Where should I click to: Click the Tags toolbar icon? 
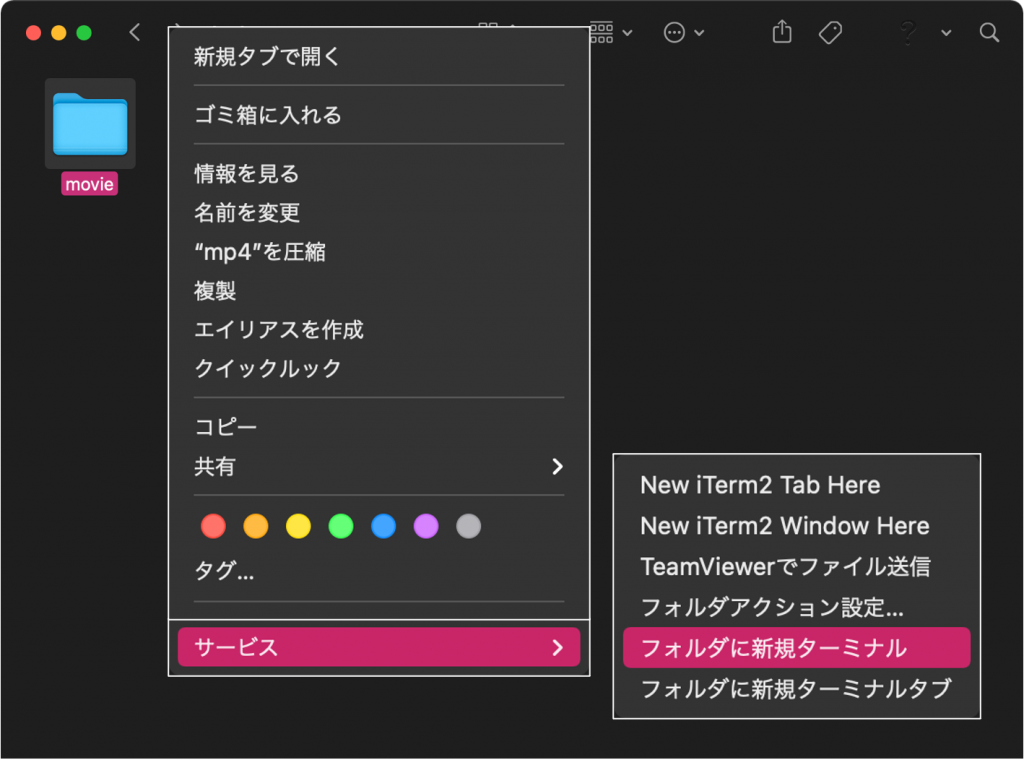829,33
